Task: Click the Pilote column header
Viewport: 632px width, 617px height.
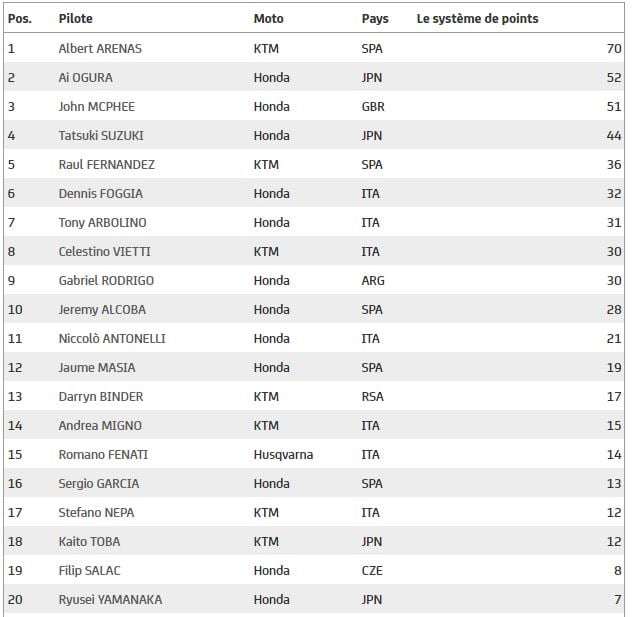Action: (76, 18)
